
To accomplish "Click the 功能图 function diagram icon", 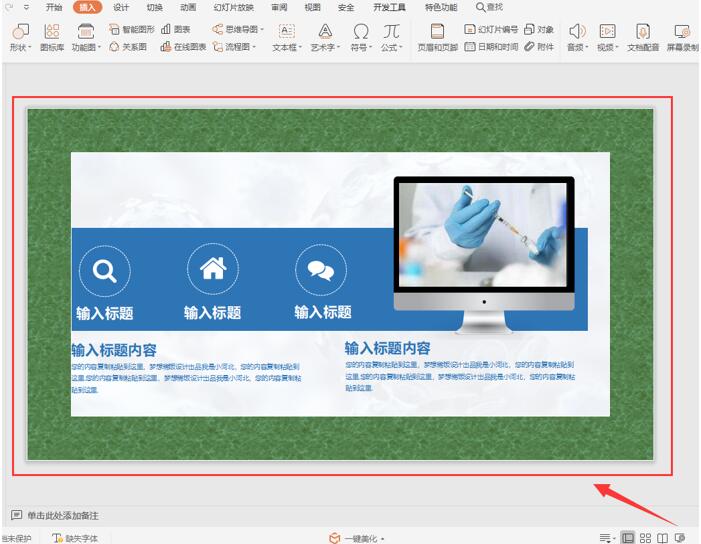I will tap(85, 32).
